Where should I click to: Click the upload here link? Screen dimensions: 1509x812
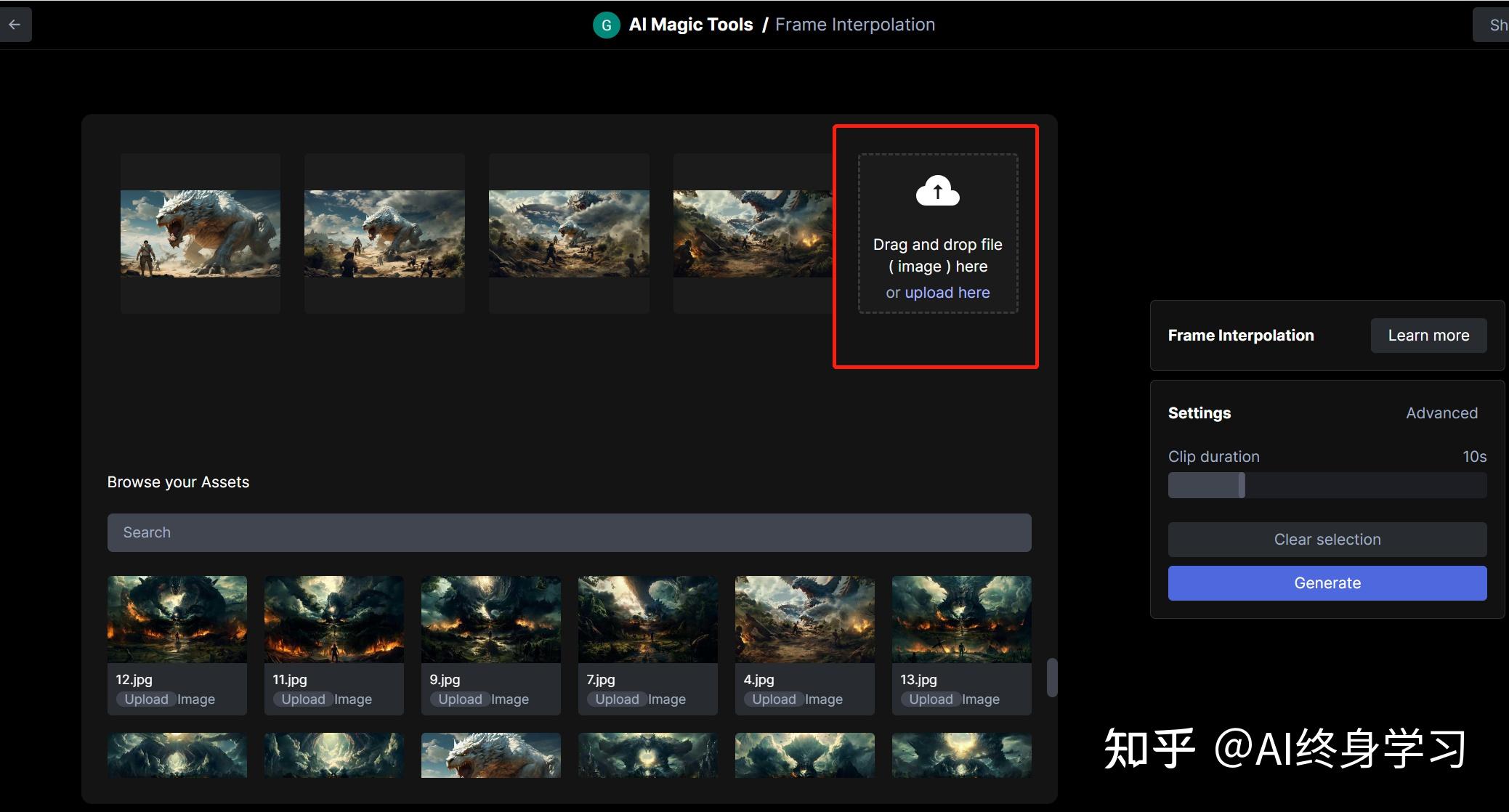click(x=947, y=293)
